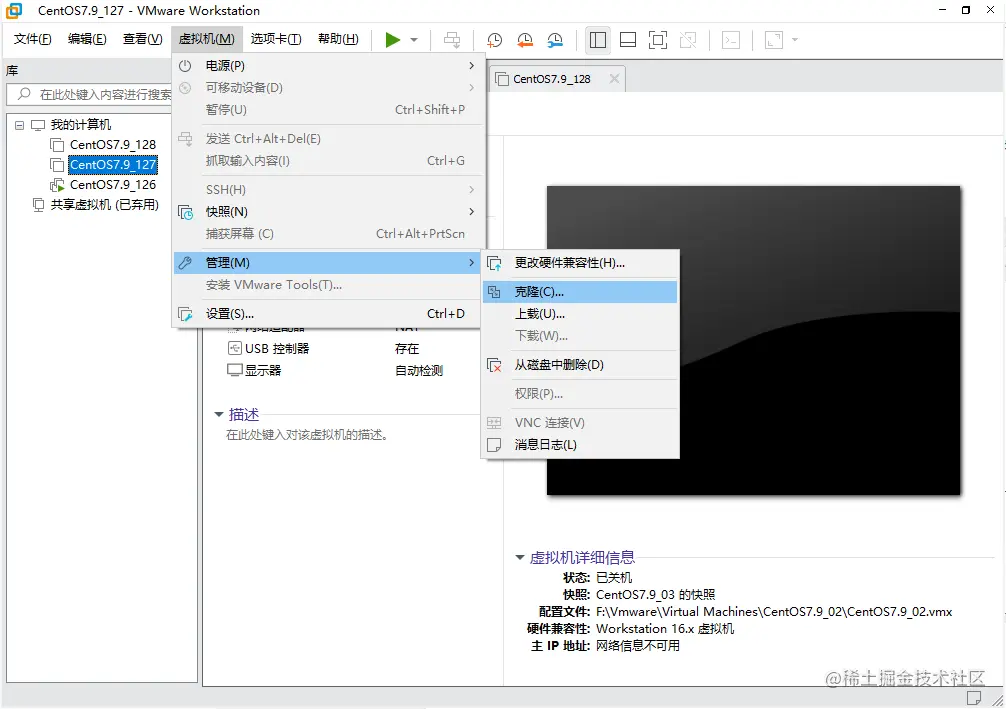Select CentOS7.9_128 in the library tree
This screenshot has height=709, width=1006.
112,144
